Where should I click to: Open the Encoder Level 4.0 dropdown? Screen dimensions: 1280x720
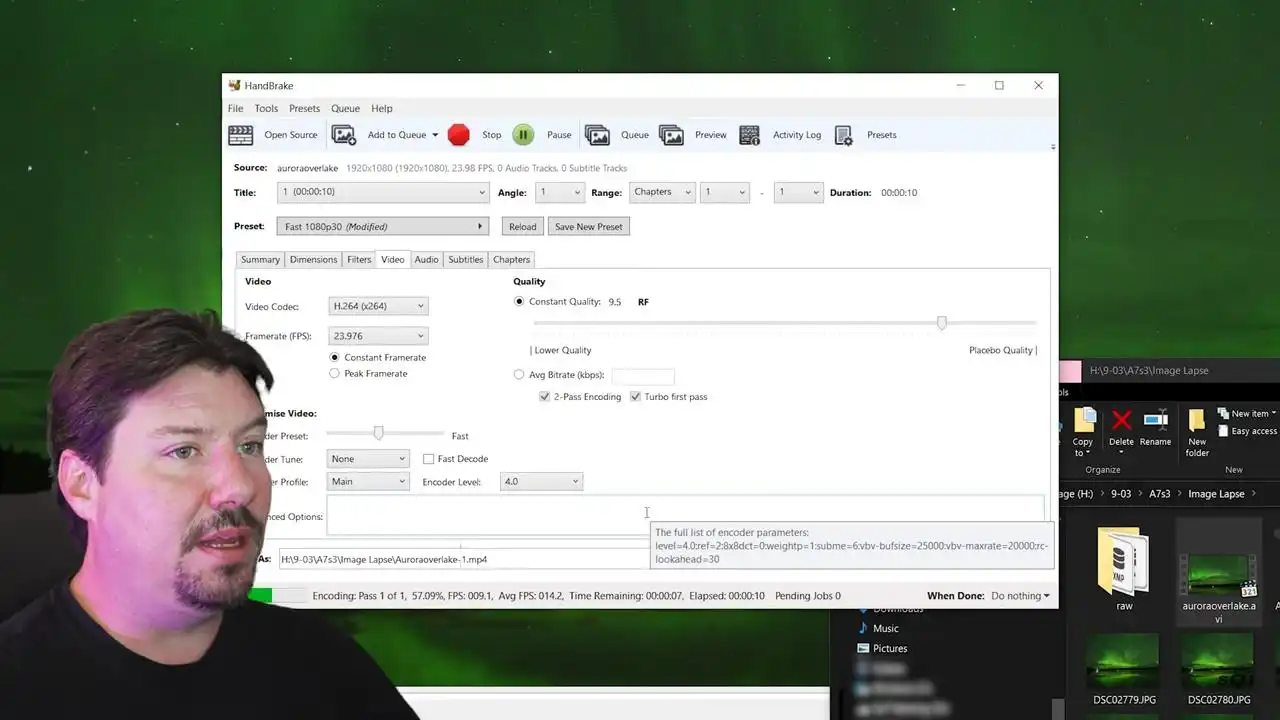(541, 482)
